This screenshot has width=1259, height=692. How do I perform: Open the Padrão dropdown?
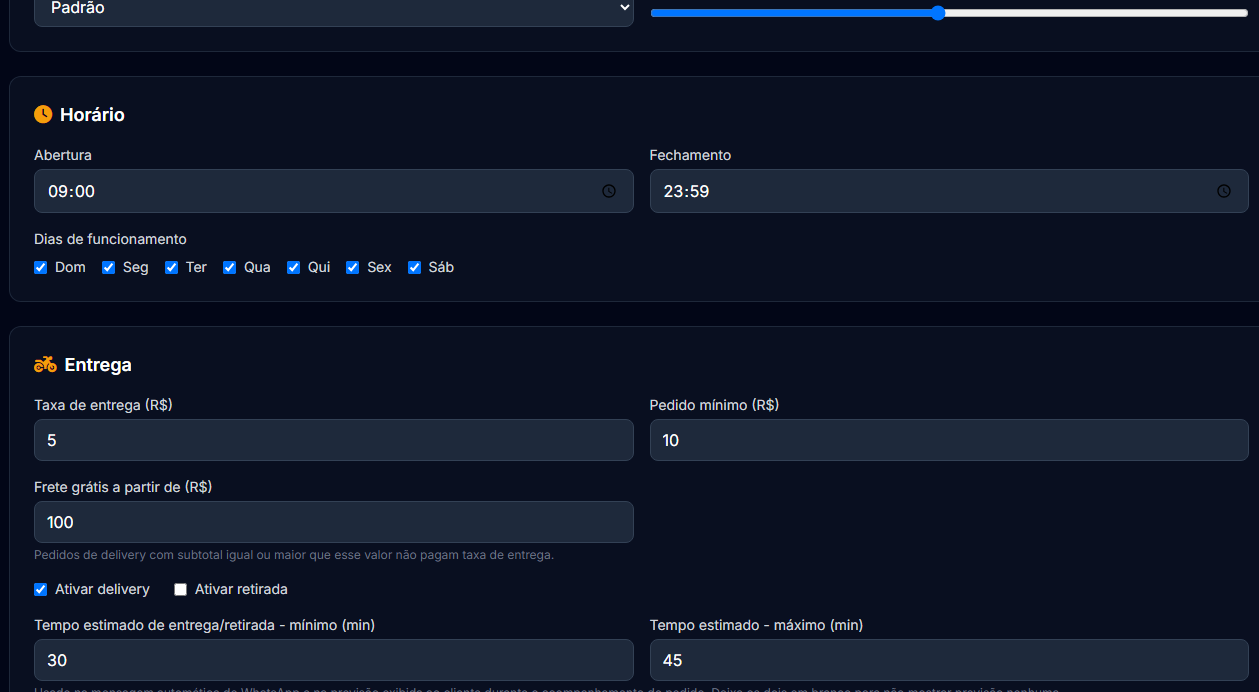click(x=334, y=9)
